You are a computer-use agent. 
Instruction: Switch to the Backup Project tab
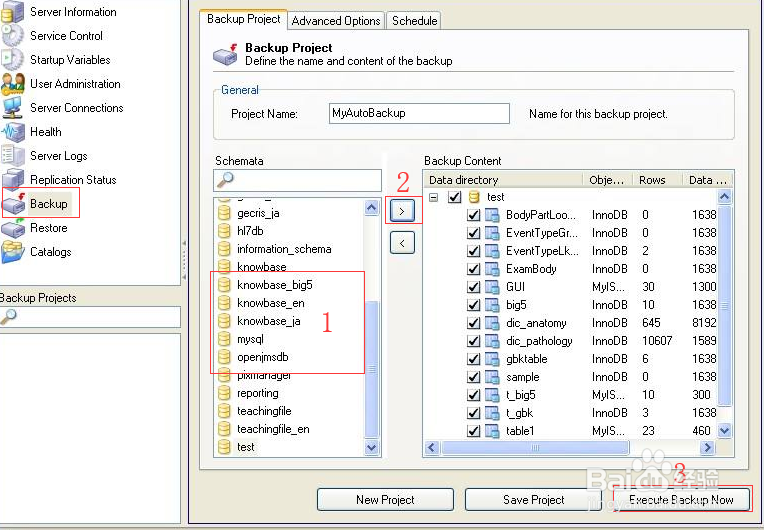244,19
